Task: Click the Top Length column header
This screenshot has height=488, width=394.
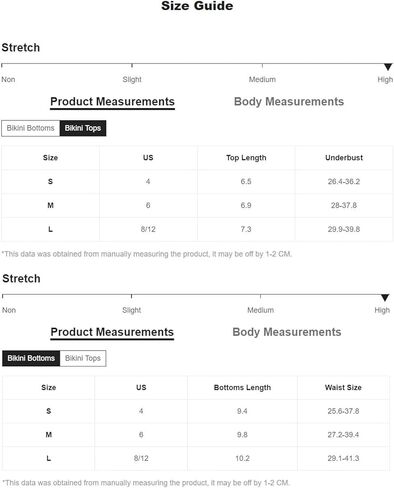Action: tap(246, 158)
